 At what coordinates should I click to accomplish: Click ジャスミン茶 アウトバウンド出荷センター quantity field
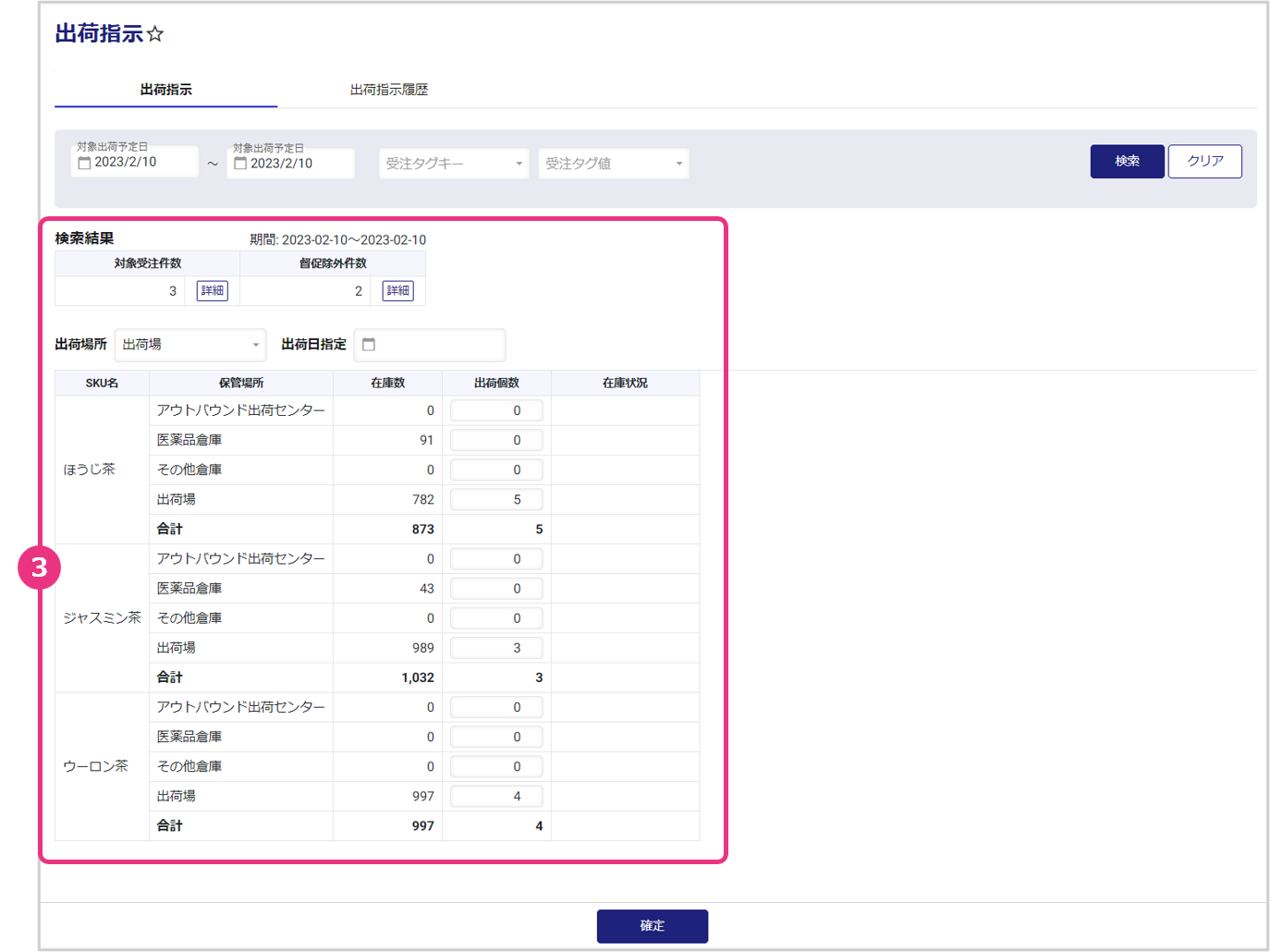pos(496,559)
